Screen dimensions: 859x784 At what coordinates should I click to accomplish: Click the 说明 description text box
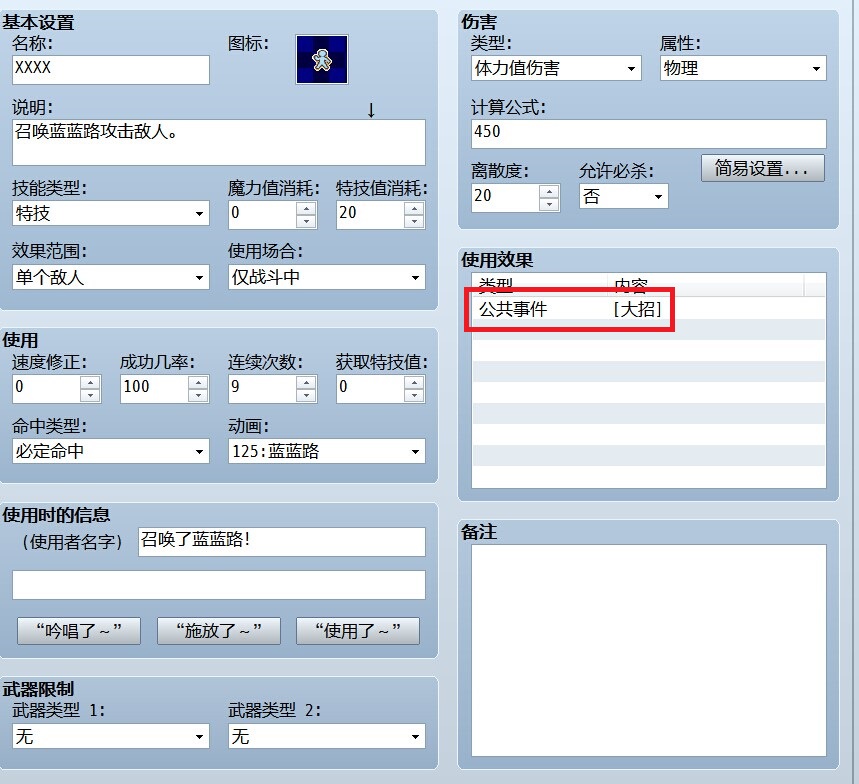click(219, 142)
